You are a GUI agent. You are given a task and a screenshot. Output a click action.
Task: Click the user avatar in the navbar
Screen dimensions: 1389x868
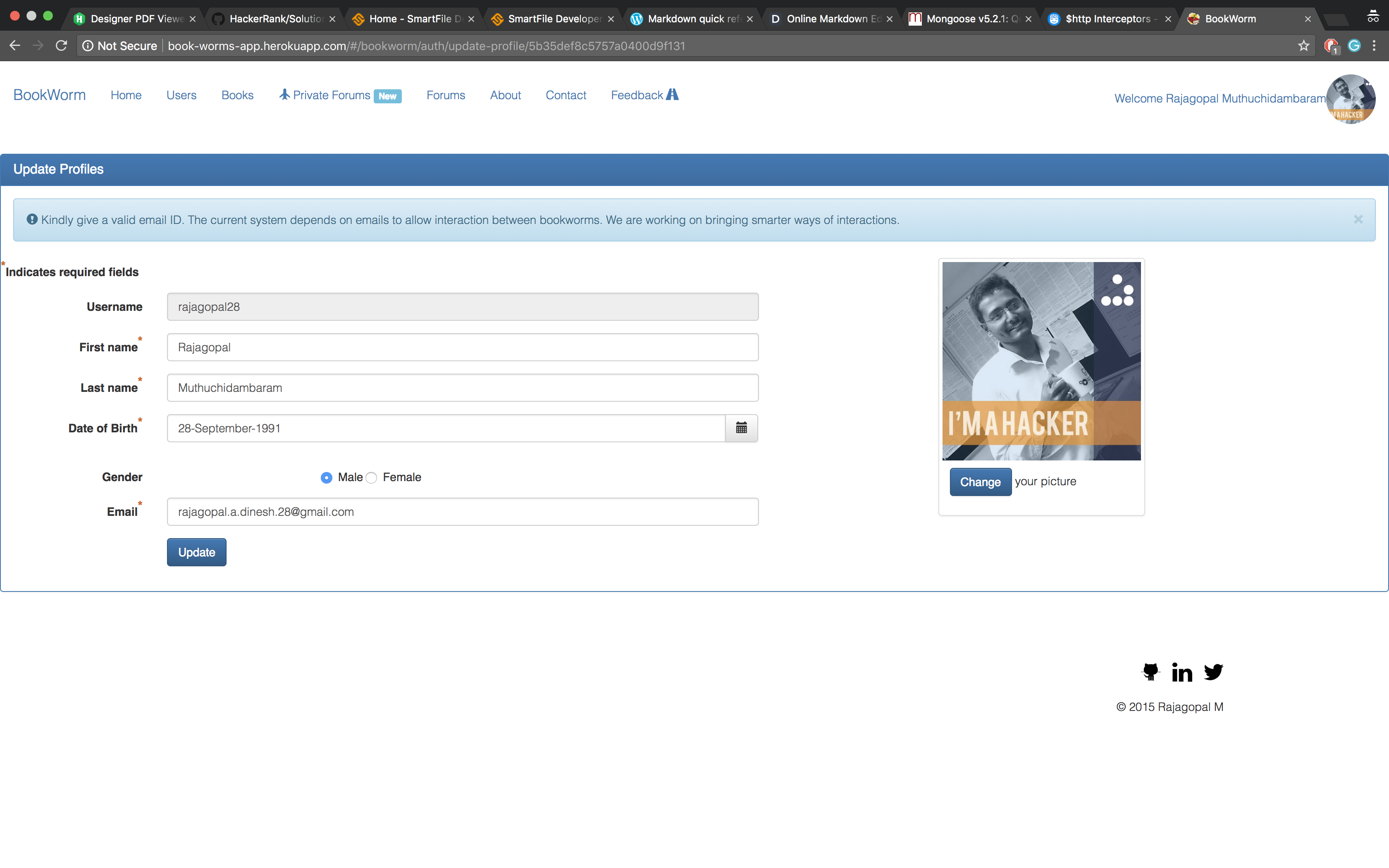click(1351, 99)
